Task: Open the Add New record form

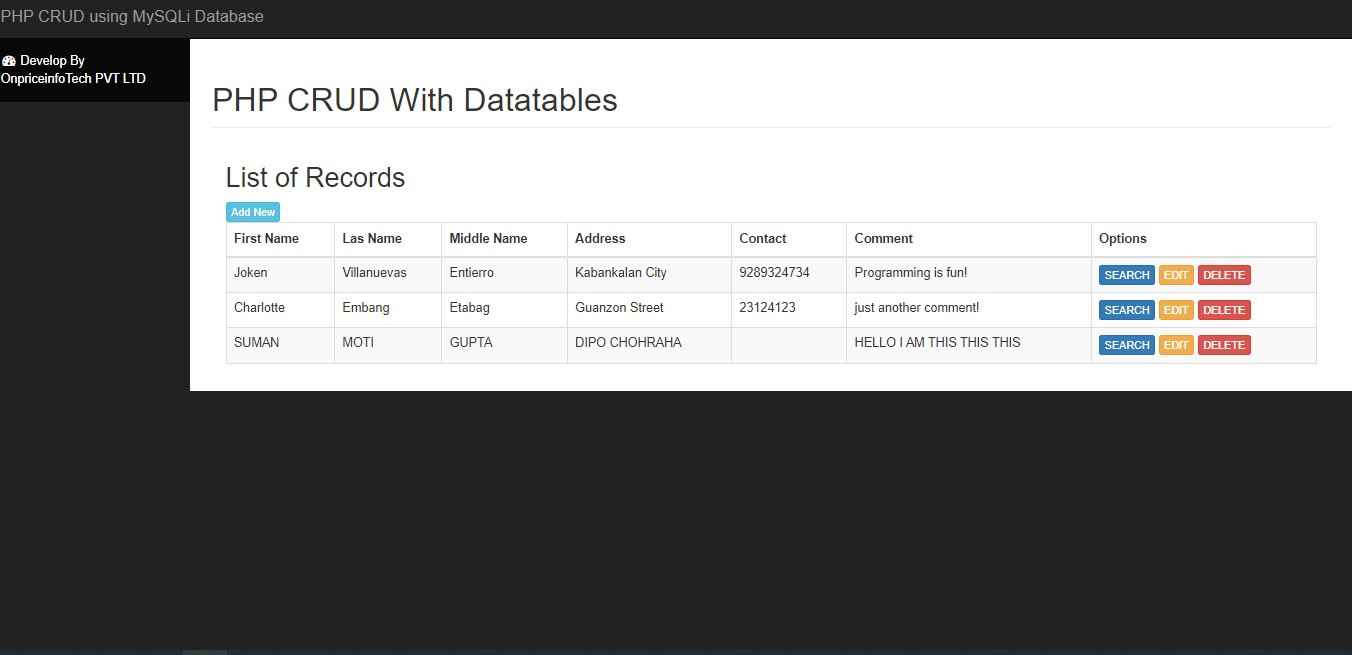Action: pyautogui.click(x=252, y=211)
